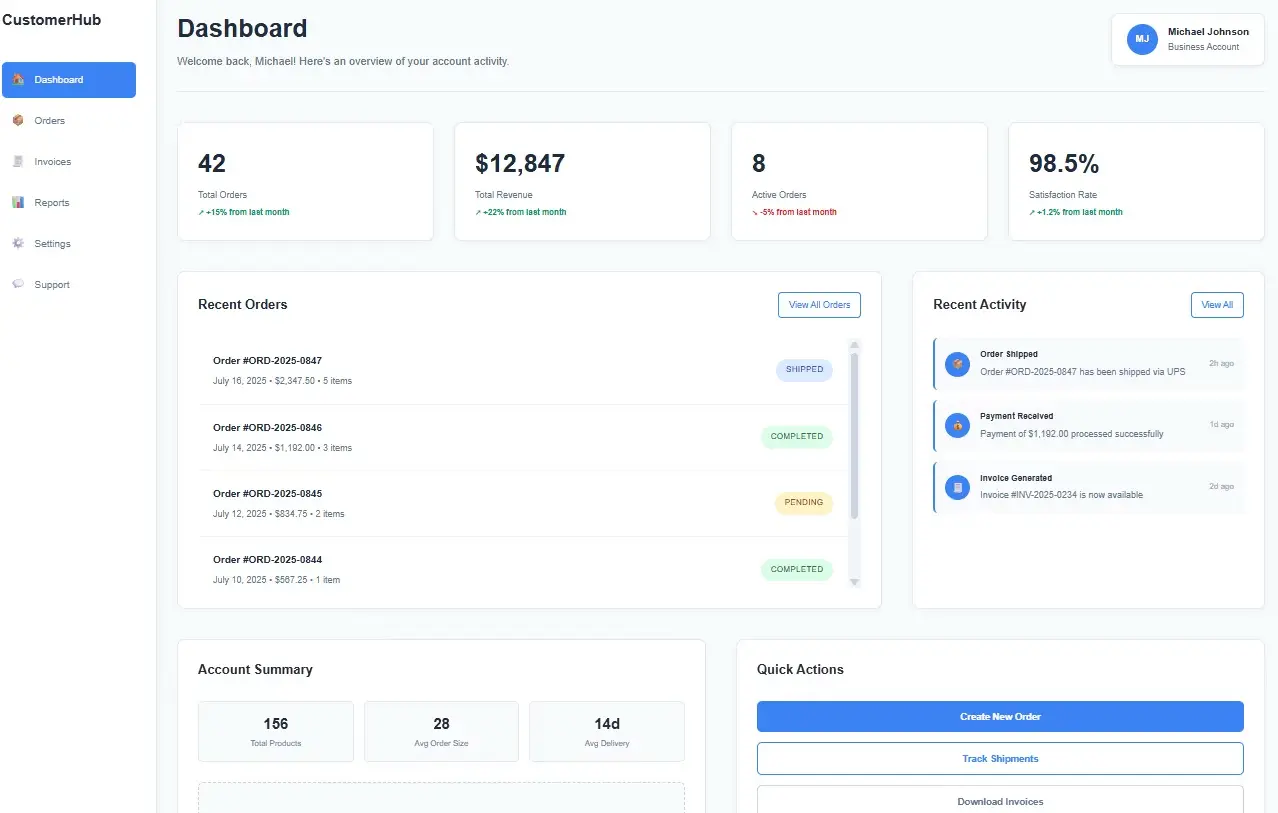Select the Track Shipments button
1278x813 pixels.
click(999, 759)
